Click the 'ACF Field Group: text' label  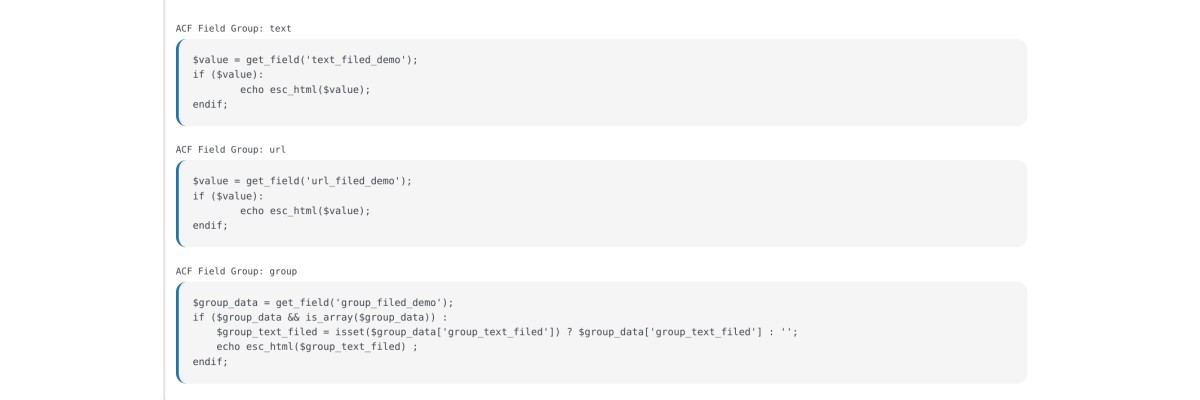[x=234, y=28]
